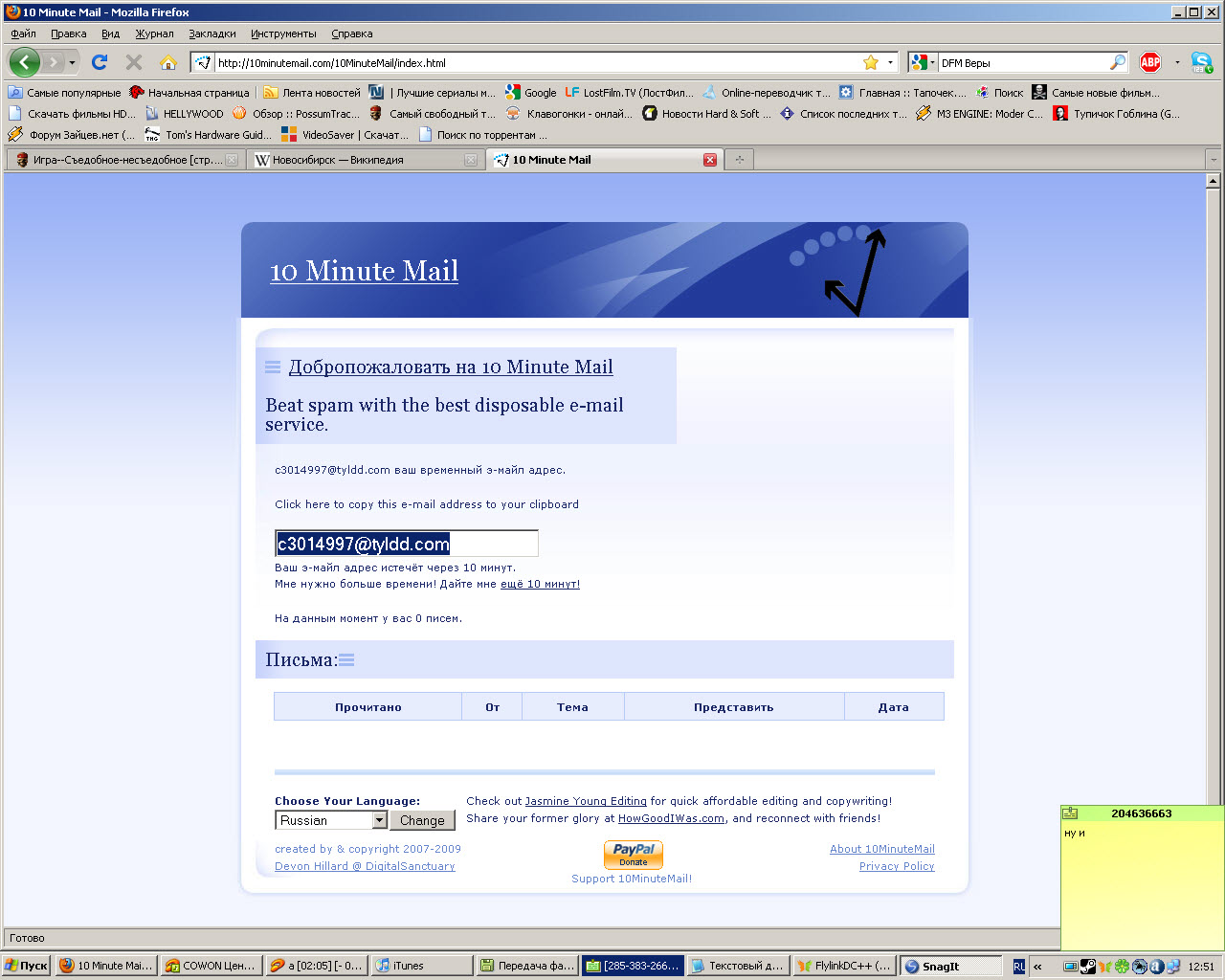
Task: Click the blue 'a' tray icon
Action: 1156,967
